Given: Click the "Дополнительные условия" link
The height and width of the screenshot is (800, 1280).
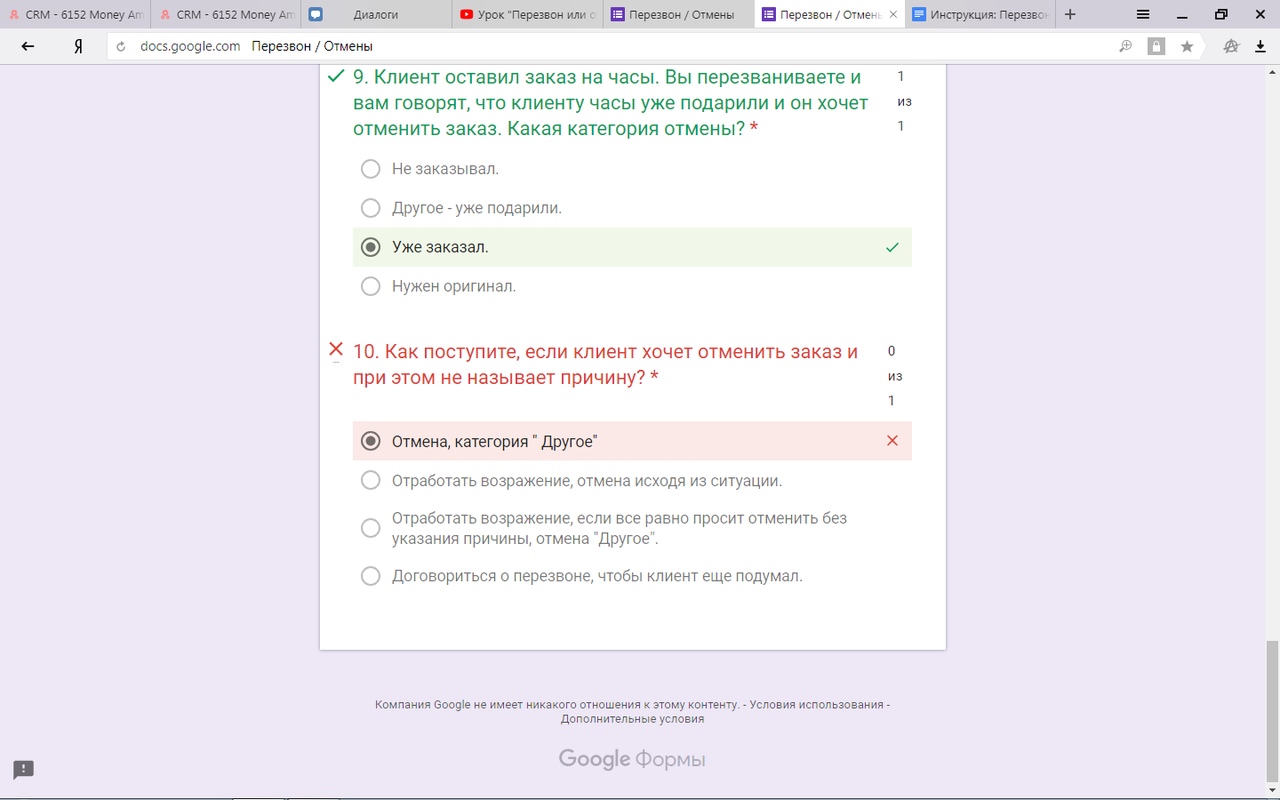Looking at the screenshot, I should point(632,719).
